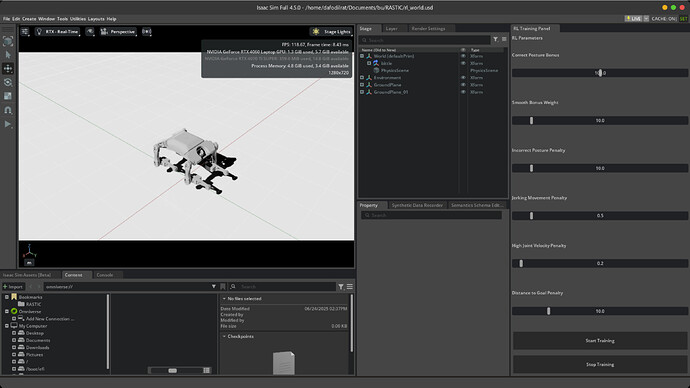The height and width of the screenshot is (388, 690).
Task: Click the selection arrow tool
Action: (8, 55)
